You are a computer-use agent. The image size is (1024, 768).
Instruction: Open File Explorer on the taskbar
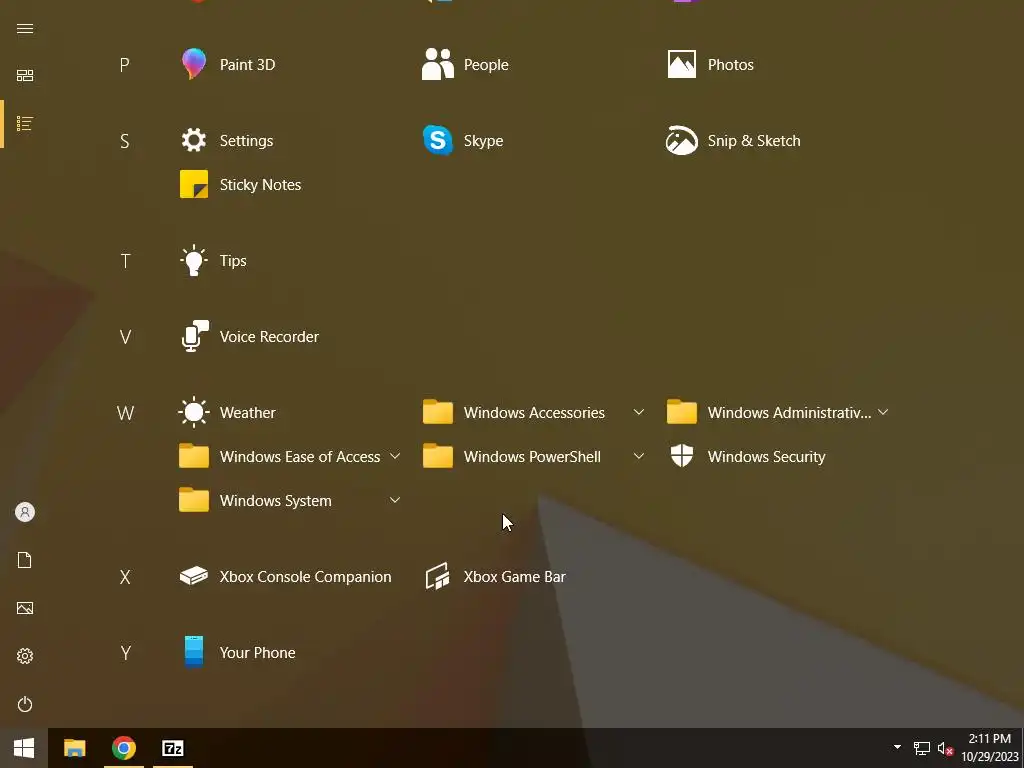point(74,748)
